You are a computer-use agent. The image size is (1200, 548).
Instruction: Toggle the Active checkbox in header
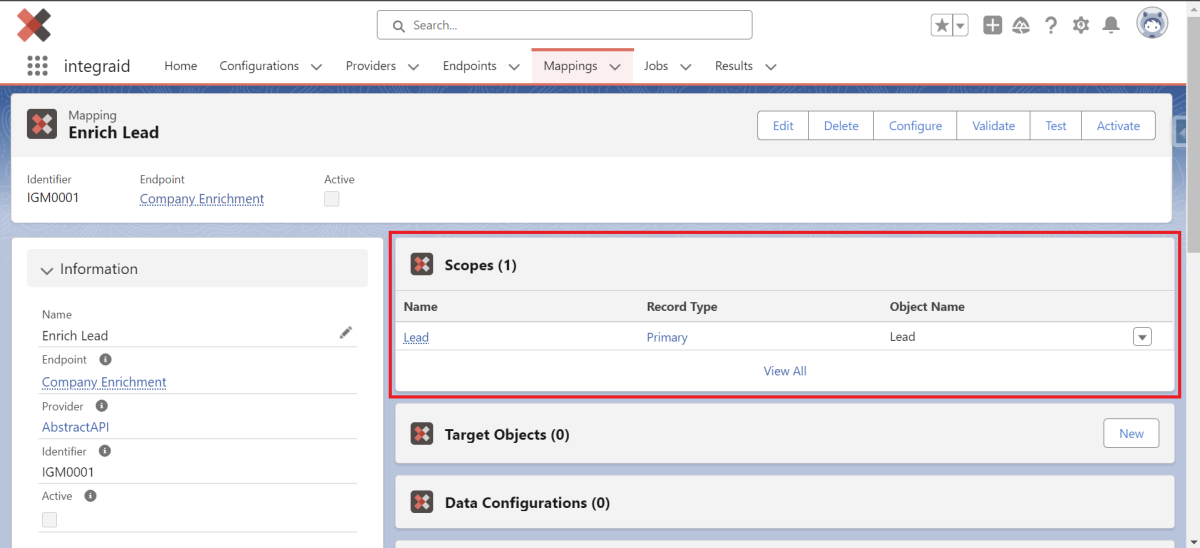[332, 199]
